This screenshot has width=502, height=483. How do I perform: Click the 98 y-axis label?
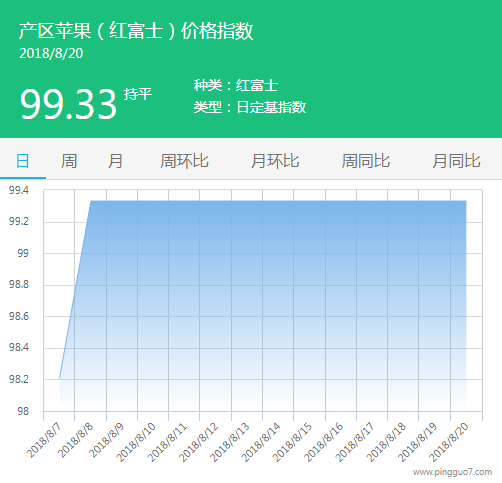point(23,411)
